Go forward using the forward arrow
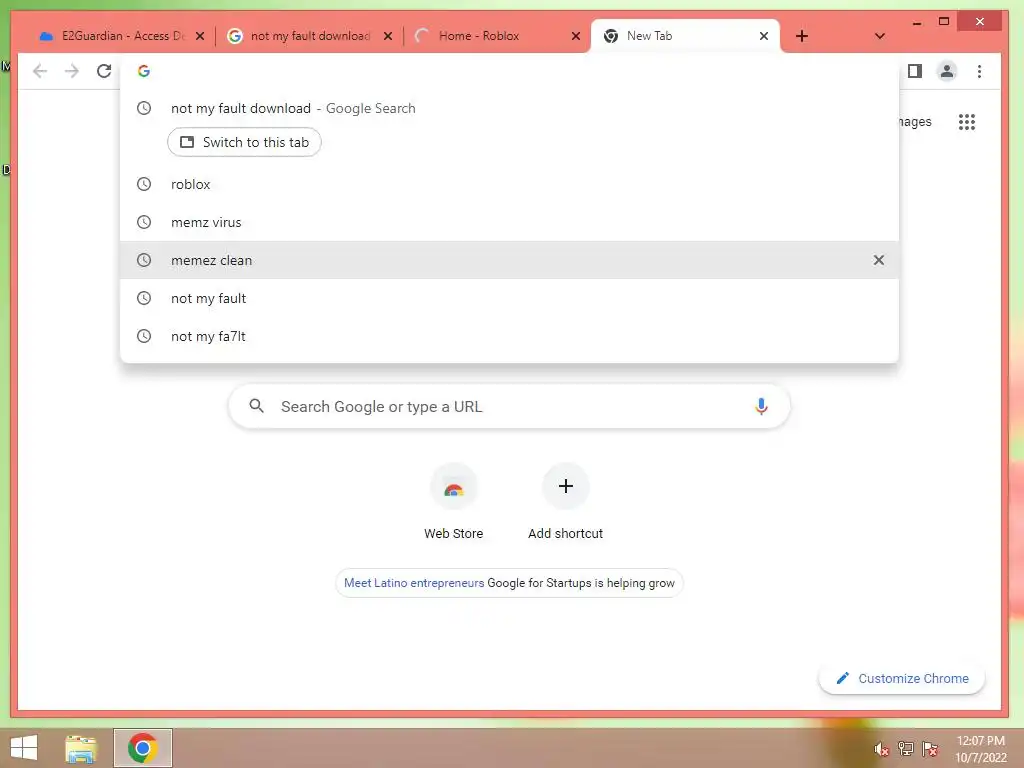This screenshot has width=1024, height=768. click(72, 71)
